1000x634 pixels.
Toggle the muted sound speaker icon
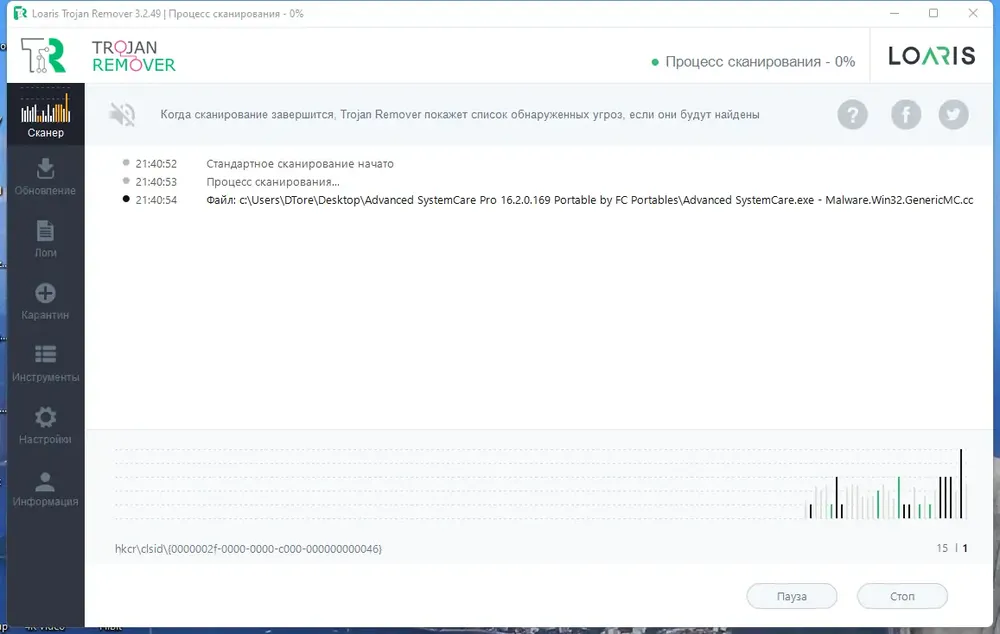click(x=122, y=115)
